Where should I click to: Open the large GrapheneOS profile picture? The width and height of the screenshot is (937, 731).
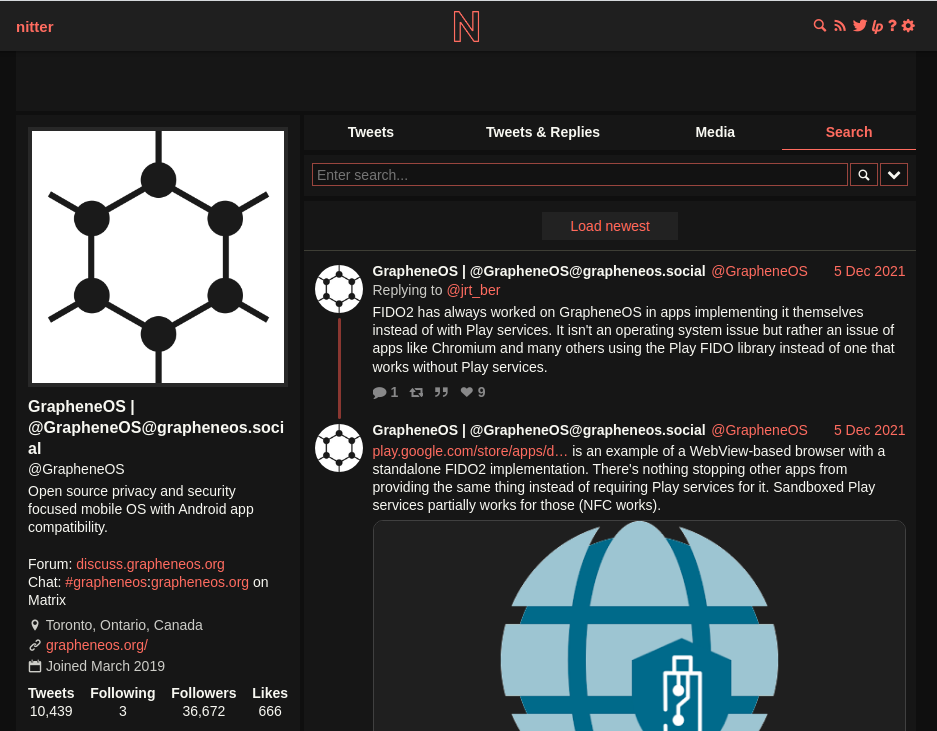pyautogui.click(x=158, y=257)
